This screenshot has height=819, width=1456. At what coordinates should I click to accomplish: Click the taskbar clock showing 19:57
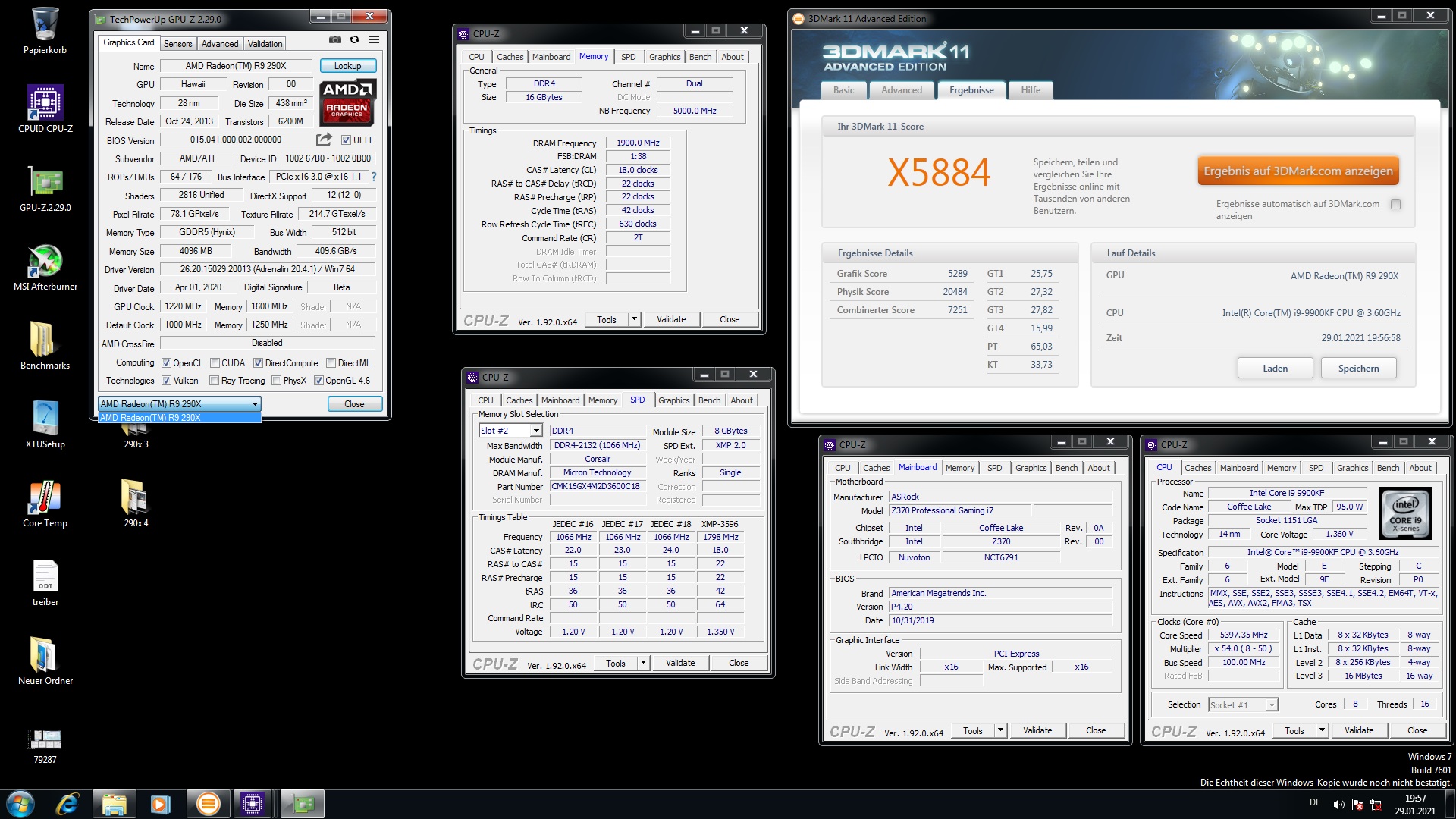1415,799
